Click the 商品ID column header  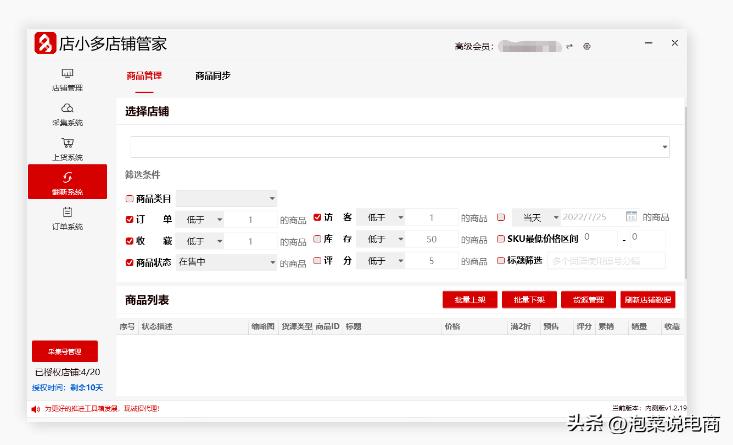coord(327,326)
